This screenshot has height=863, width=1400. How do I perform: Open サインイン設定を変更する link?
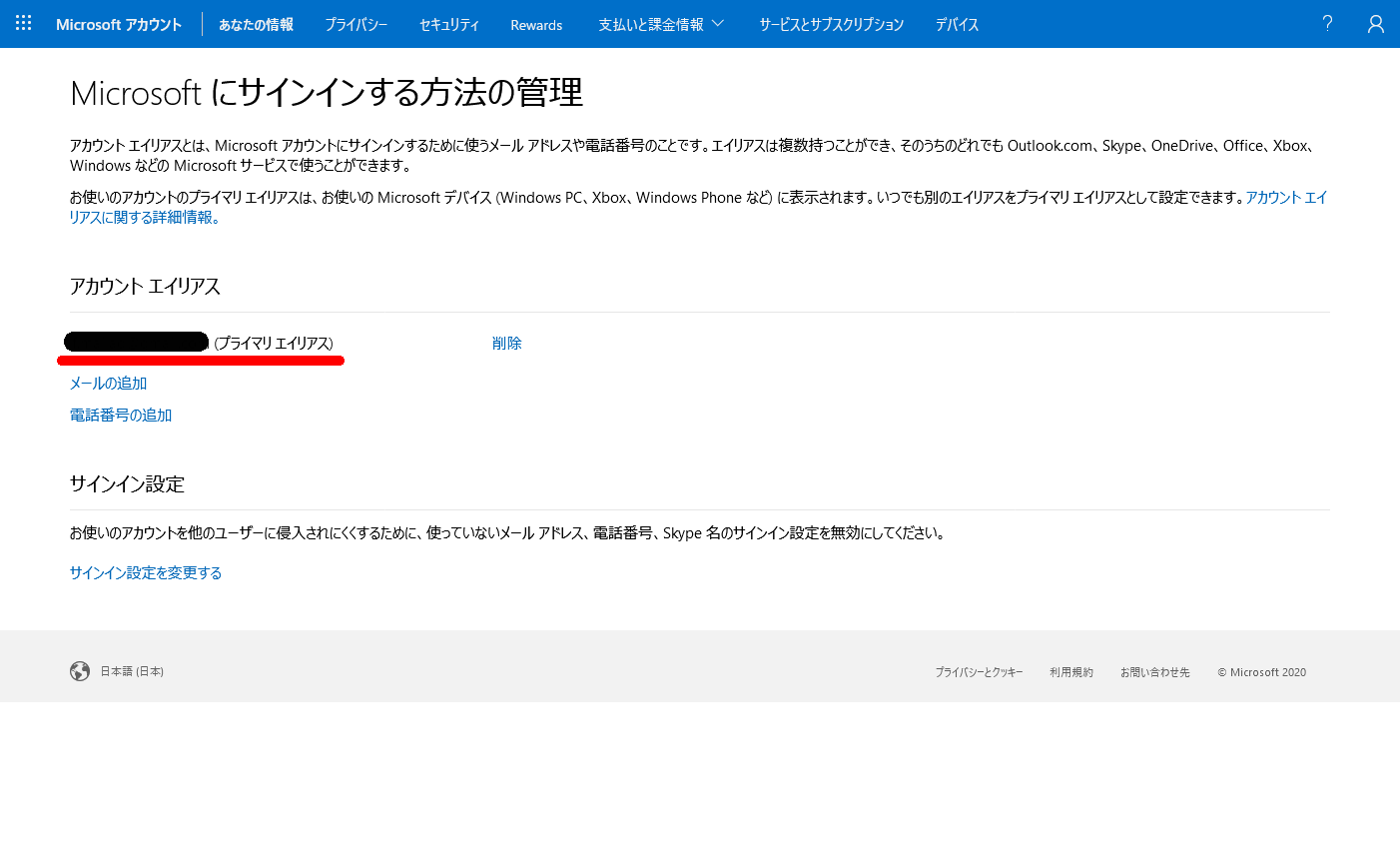click(146, 572)
